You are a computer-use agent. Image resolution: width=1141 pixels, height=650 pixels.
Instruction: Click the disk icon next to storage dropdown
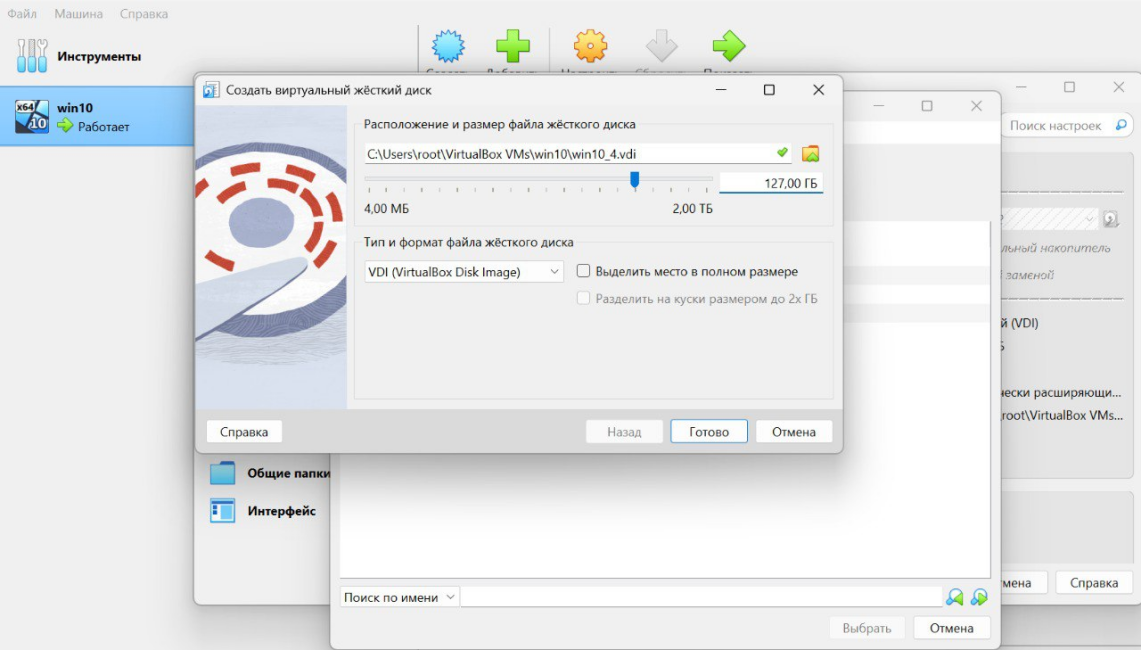(x=1110, y=218)
